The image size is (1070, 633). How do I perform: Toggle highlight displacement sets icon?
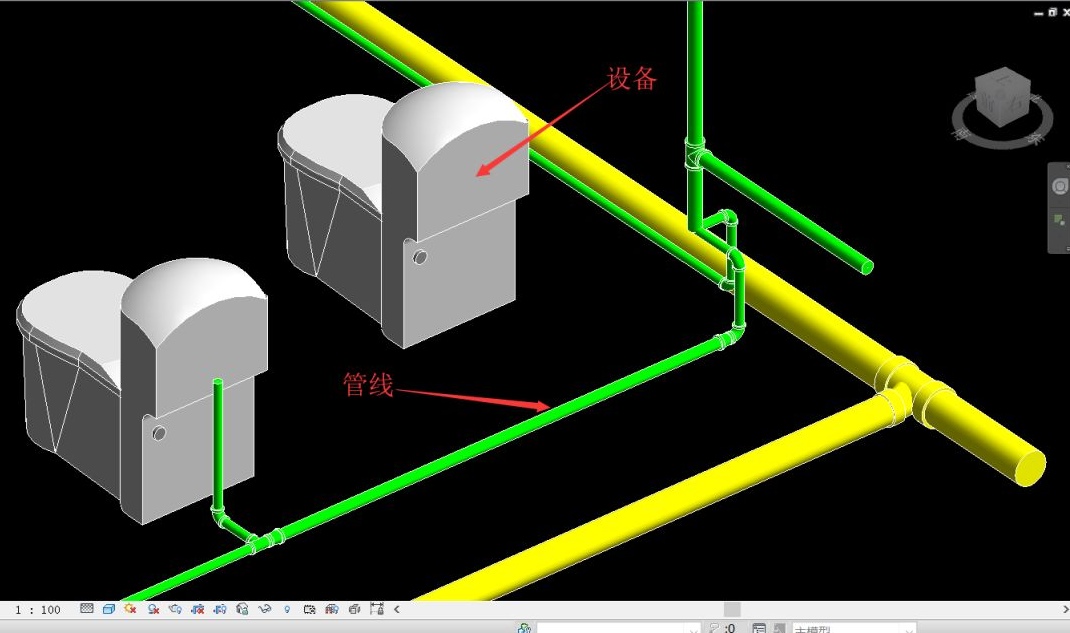coord(354,609)
